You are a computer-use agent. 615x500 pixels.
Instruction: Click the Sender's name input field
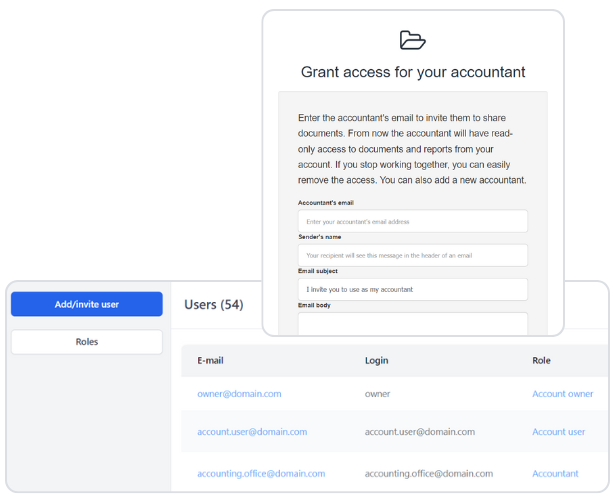pos(412,255)
